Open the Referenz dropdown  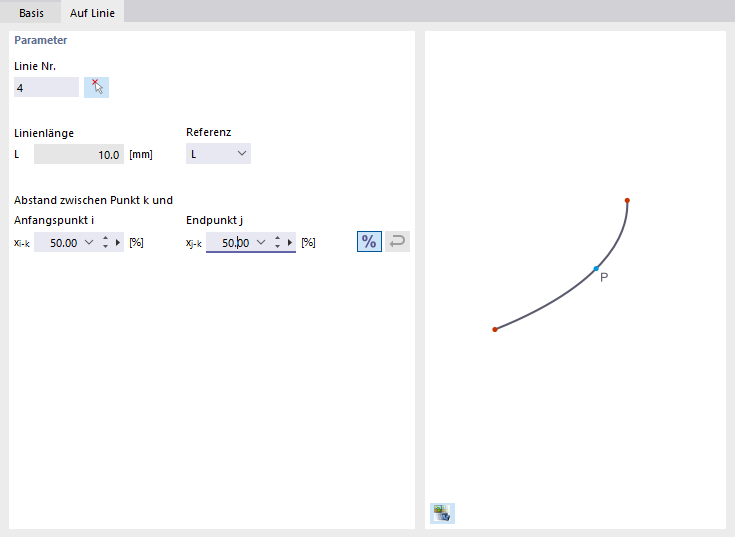click(218, 154)
